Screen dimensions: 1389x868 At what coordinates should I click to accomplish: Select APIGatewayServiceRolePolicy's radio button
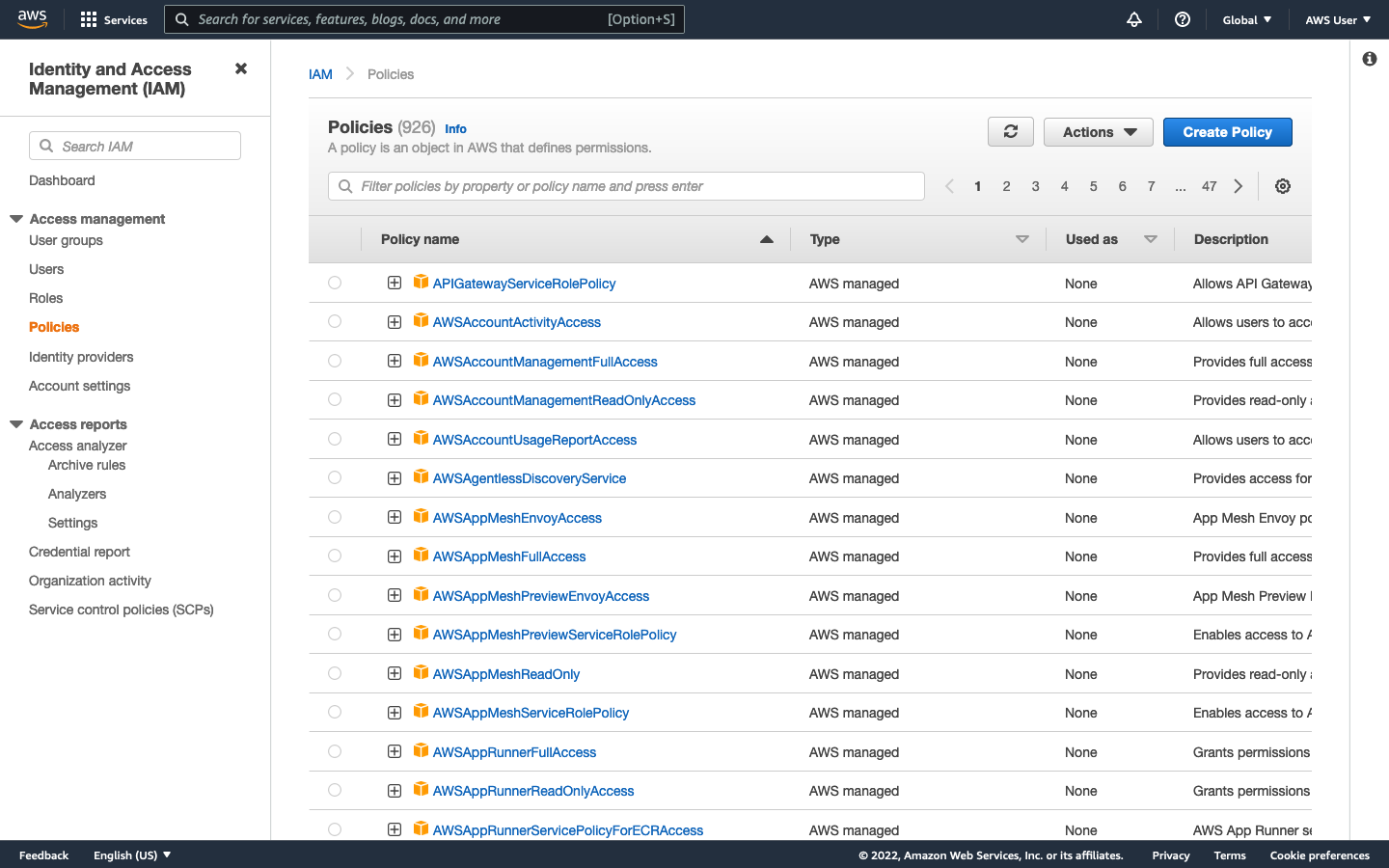(334, 282)
